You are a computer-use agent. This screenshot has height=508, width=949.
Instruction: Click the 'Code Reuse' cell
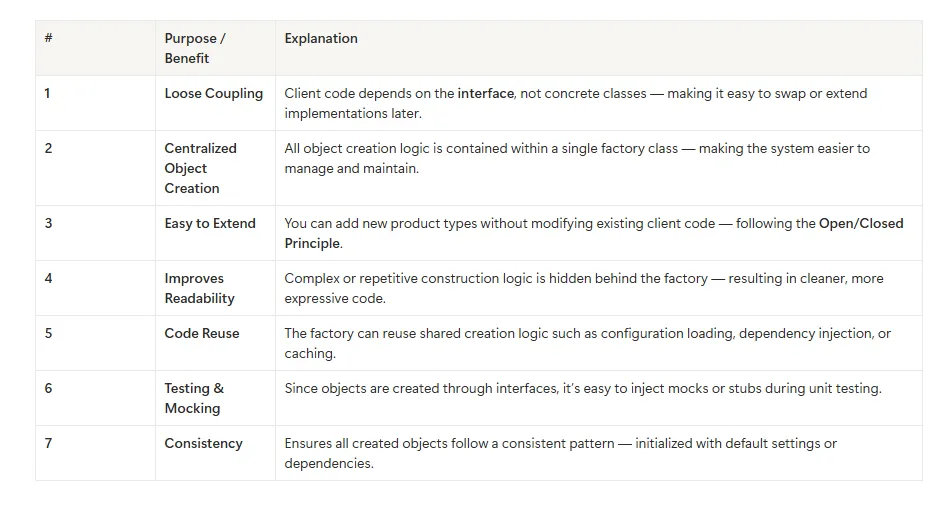215,343
